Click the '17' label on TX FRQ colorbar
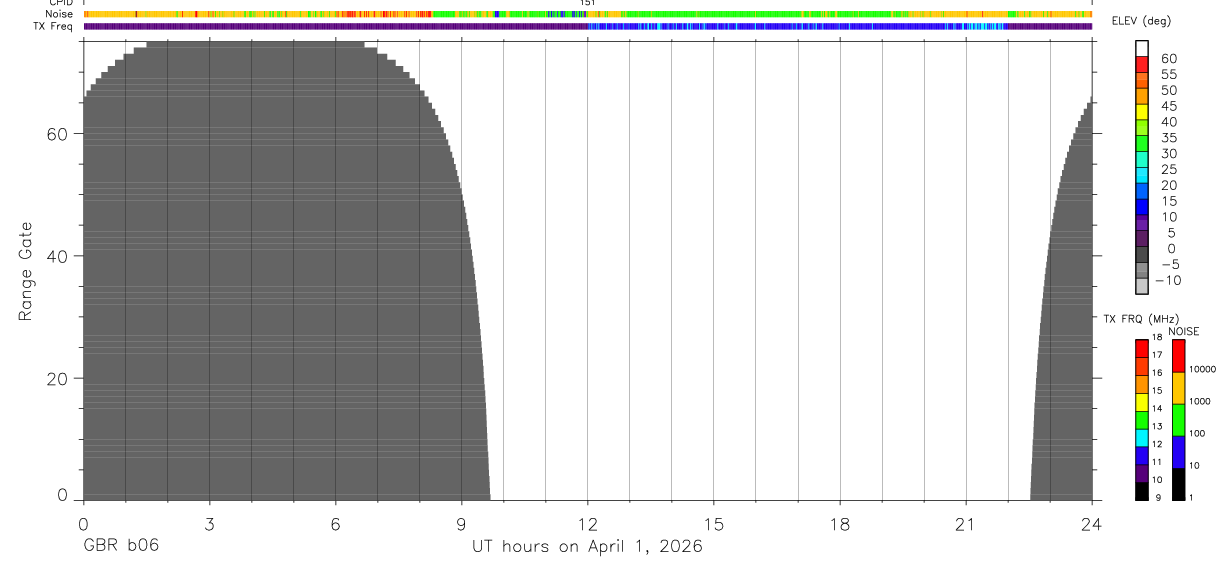The image size is (1228, 567). pos(1157,355)
